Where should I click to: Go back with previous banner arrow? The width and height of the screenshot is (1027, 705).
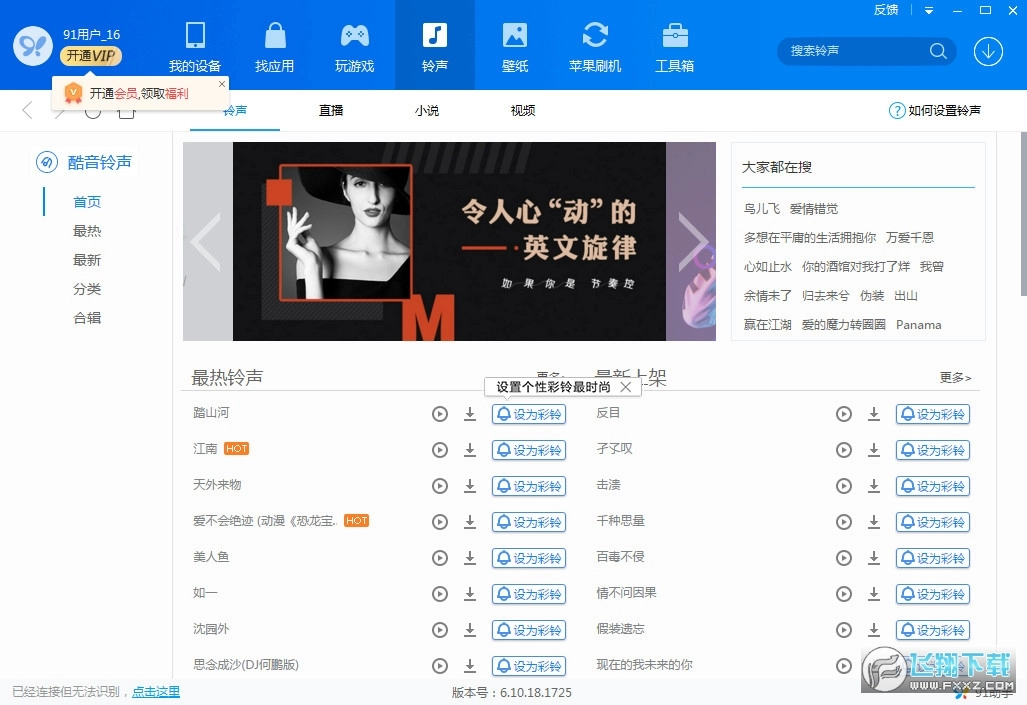coord(207,241)
